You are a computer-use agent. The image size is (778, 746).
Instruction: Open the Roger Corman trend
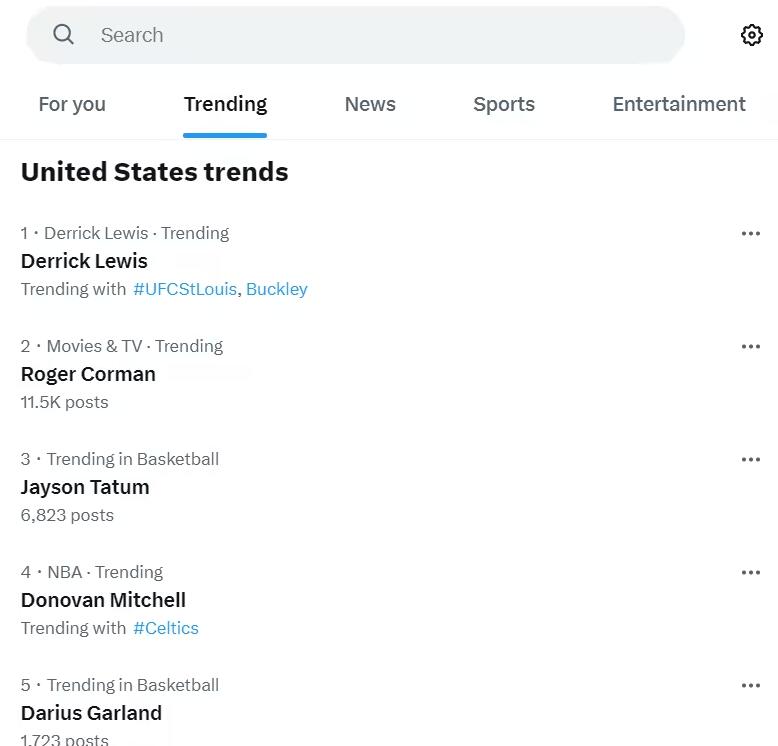[88, 374]
